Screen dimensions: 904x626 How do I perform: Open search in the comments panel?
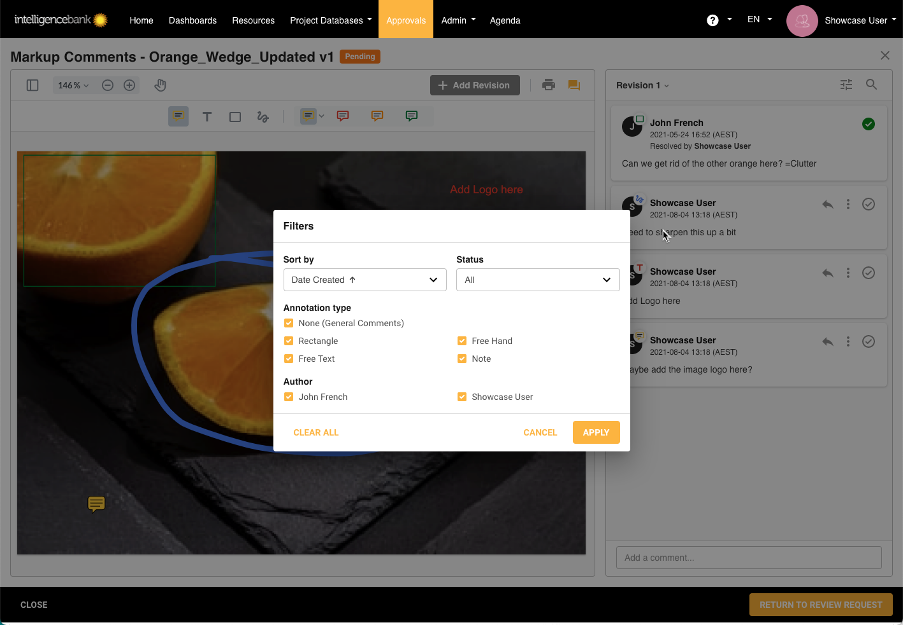pyautogui.click(x=871, y=85)
